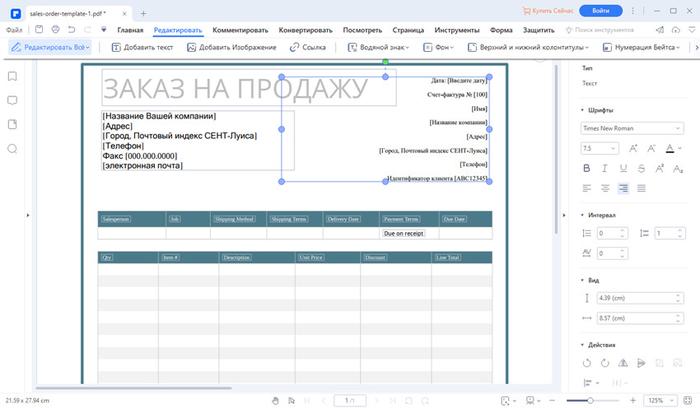Open search panel in left sidebar
The width and height of the screenshot is (700, 408).
click(12, 149)
